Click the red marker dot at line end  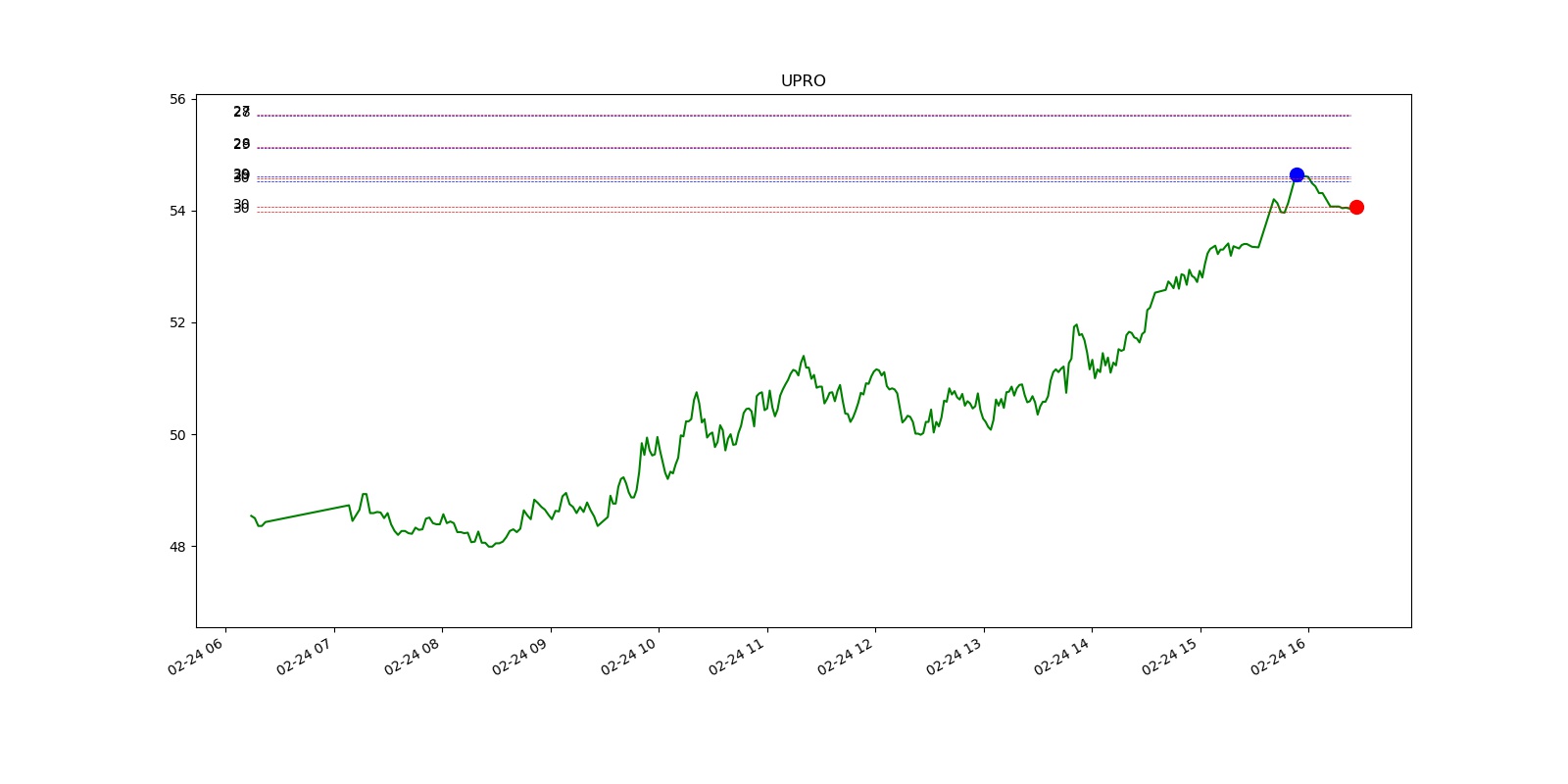tap(1356, 207)
